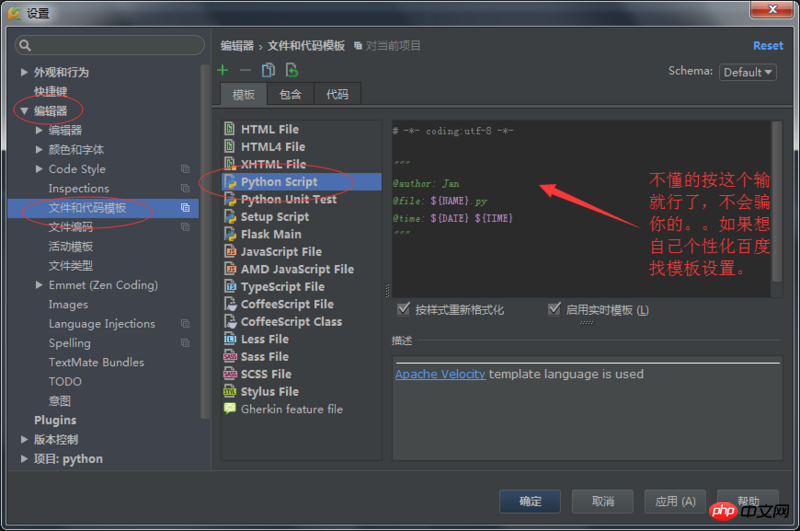Expand Code Style settings
This screenshot has width=800, height=531.
point(39,169)
